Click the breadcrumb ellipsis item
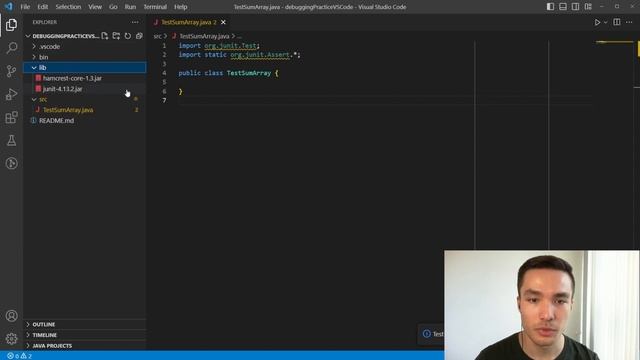 (239, 36)
